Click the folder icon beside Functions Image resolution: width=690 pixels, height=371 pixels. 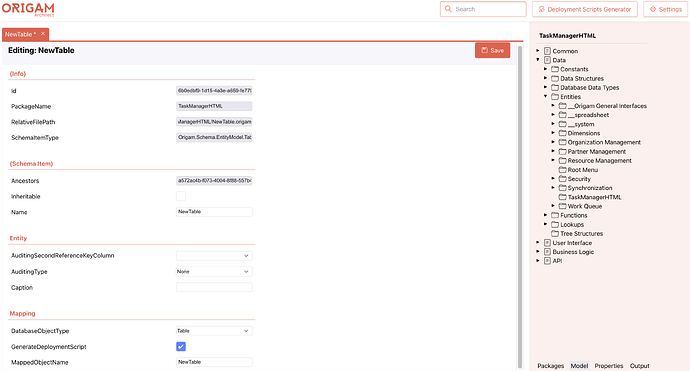pos(555,215)
